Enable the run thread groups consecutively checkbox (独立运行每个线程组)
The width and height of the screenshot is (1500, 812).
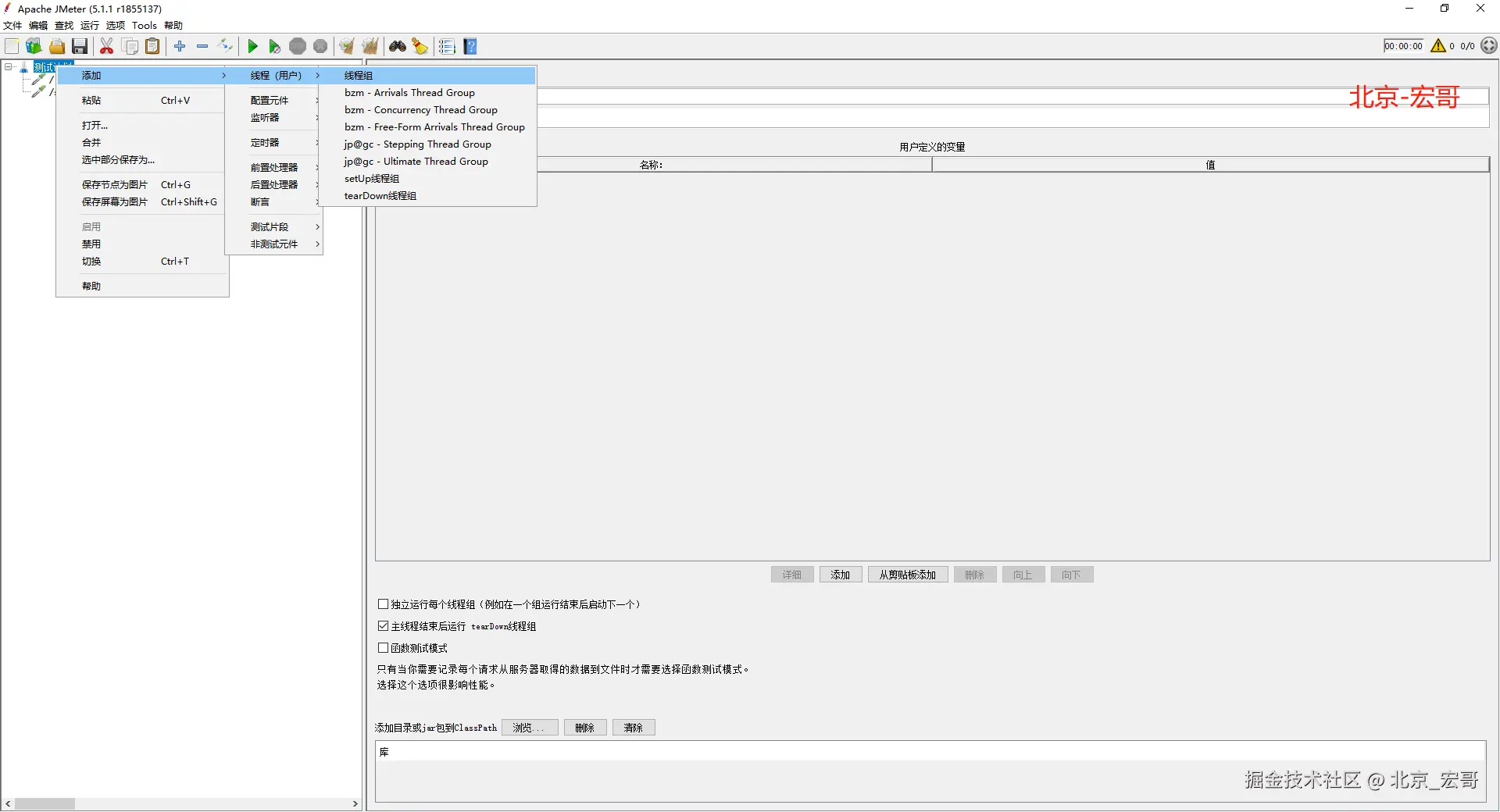(x=383, y=604)
